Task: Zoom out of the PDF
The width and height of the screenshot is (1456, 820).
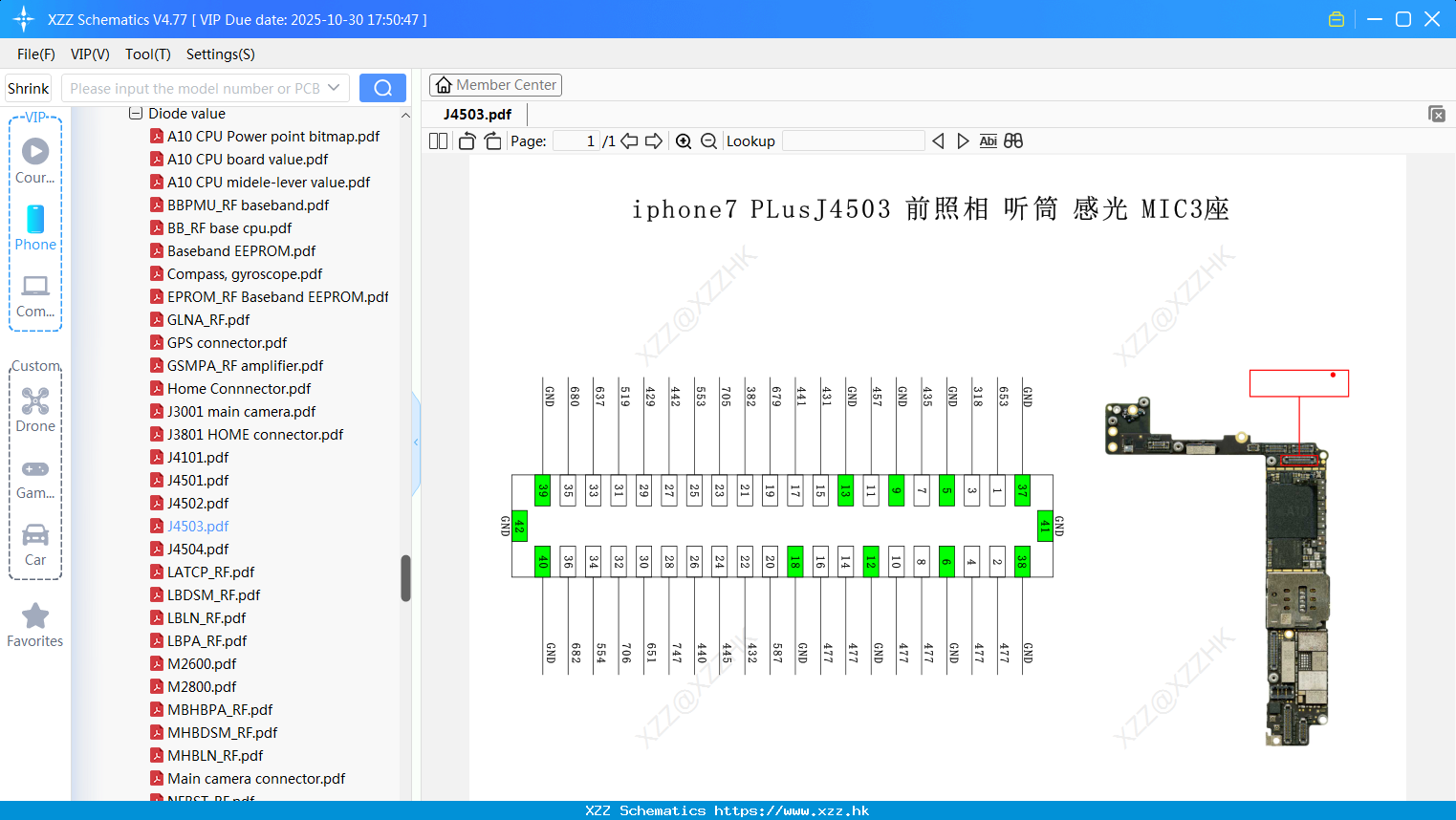Action: [x=708, y=141]
